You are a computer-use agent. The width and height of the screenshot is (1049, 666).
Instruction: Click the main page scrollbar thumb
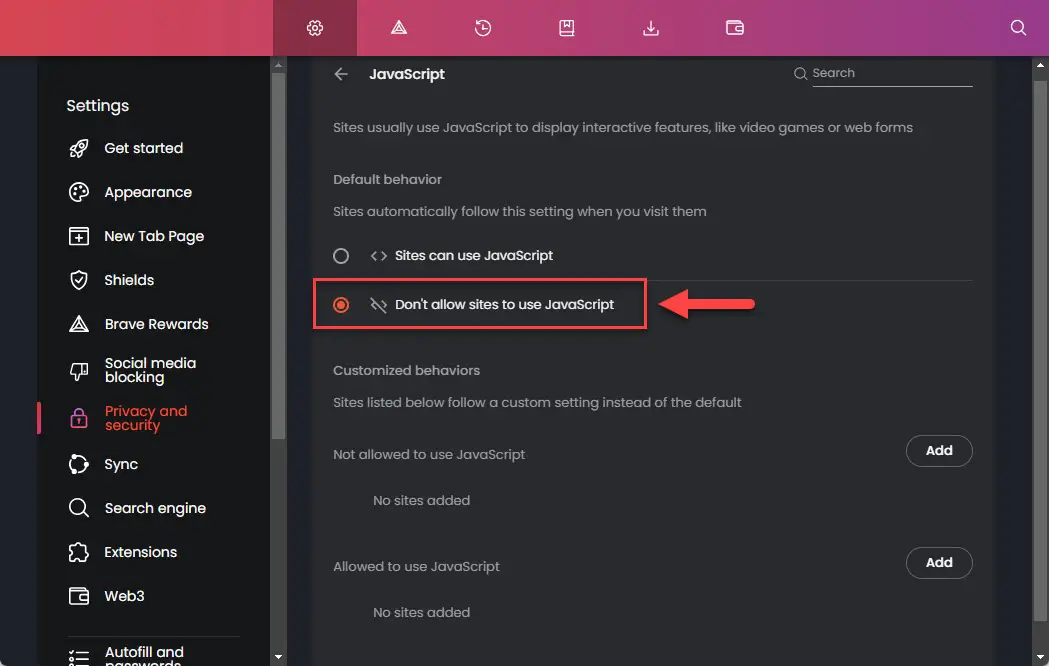pos(1040,350)
